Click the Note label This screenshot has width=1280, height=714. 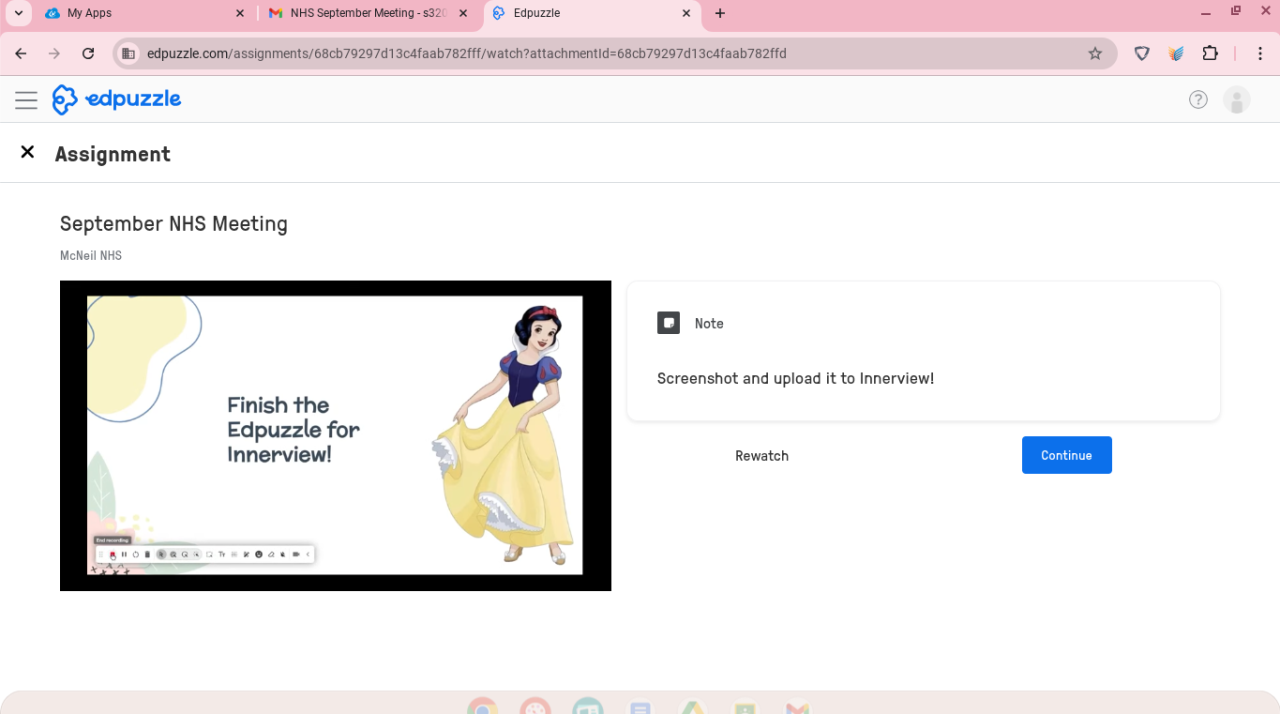point(709,323)
